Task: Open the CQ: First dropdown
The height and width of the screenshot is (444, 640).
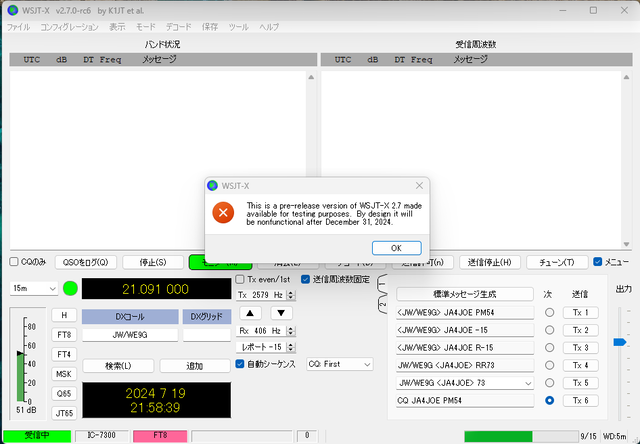Action: click(340, 364)
